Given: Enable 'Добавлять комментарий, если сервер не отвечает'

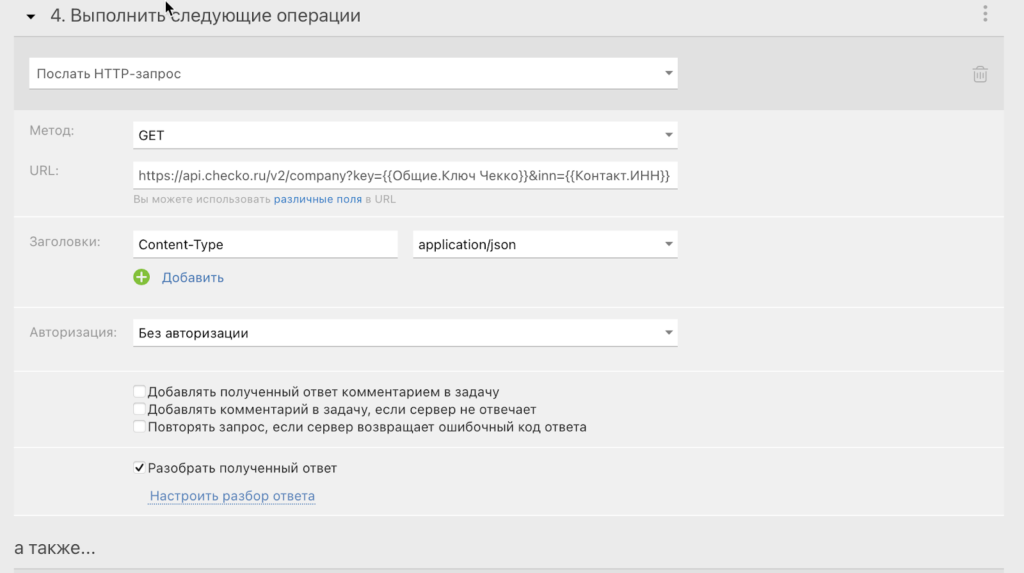Looking at the screenshot, I should [x=140, y=409].
